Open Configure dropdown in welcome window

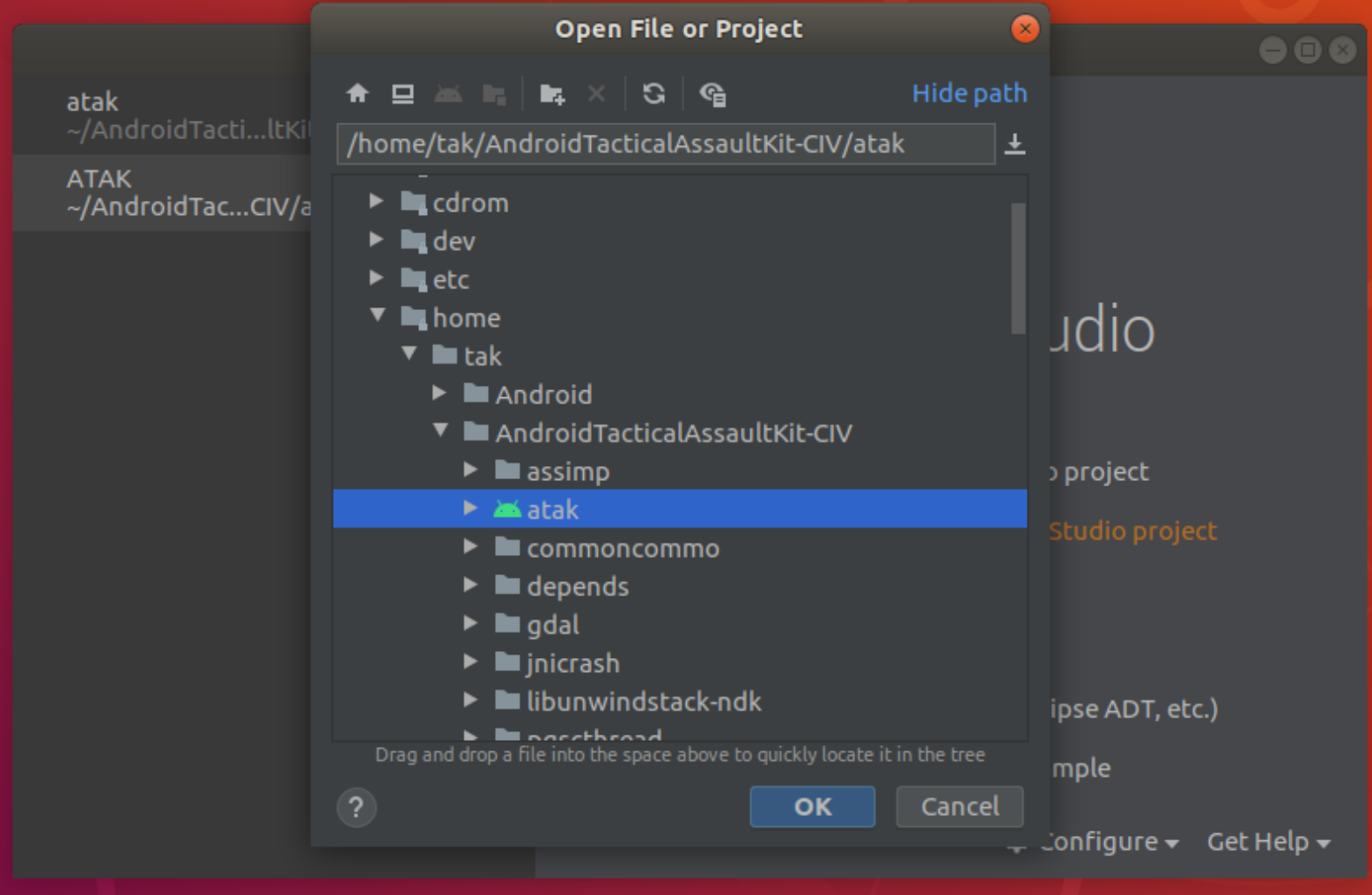[1108, 841]
